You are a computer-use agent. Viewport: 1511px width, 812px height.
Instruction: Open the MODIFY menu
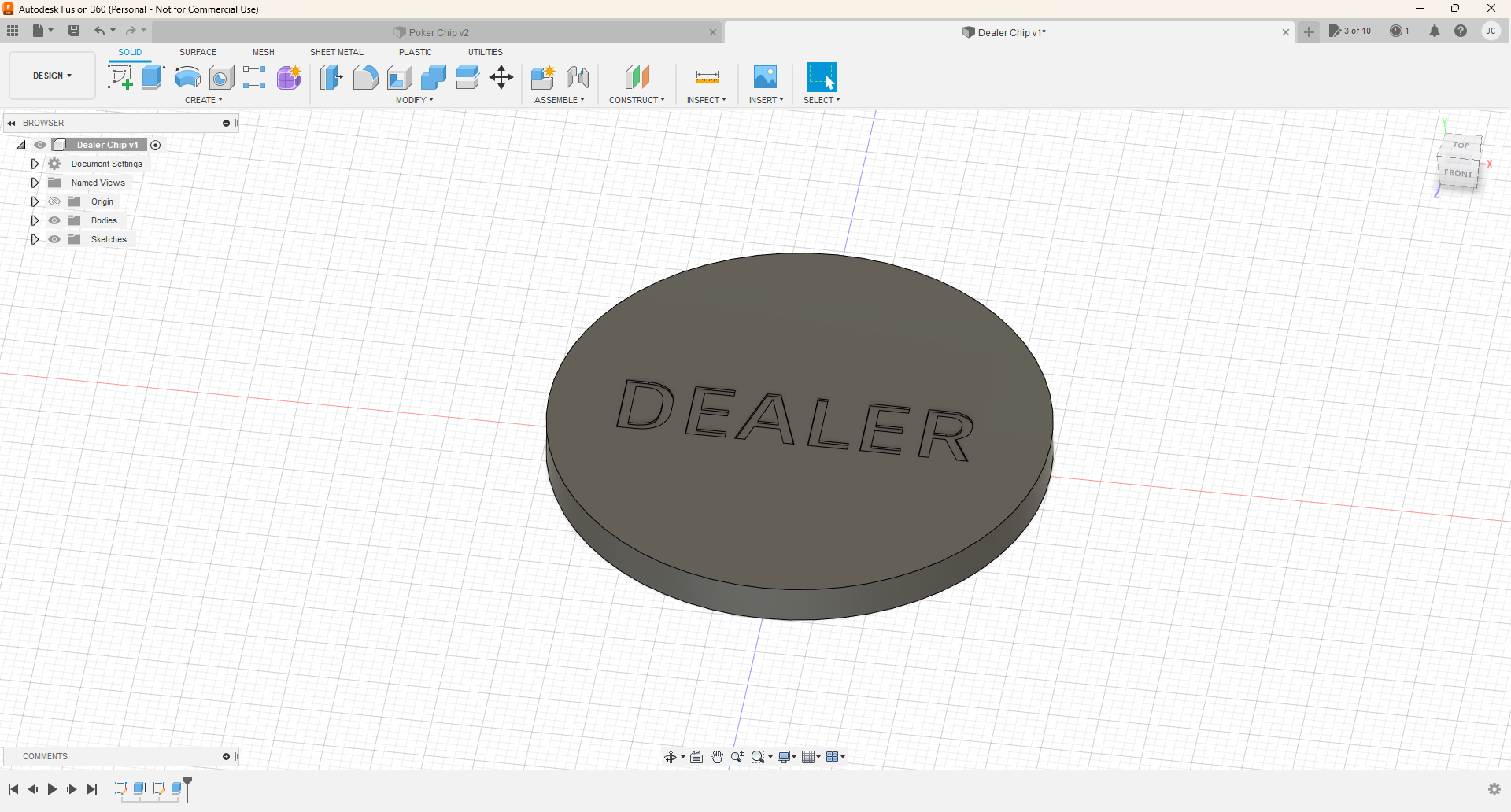(414, 100)
